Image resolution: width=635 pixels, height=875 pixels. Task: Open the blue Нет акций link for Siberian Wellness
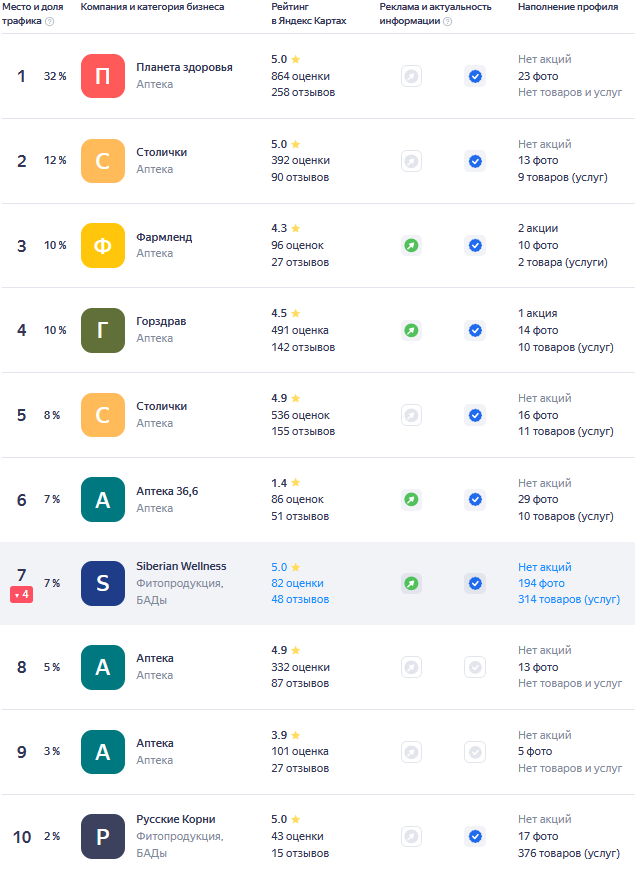tap(545, 567)
